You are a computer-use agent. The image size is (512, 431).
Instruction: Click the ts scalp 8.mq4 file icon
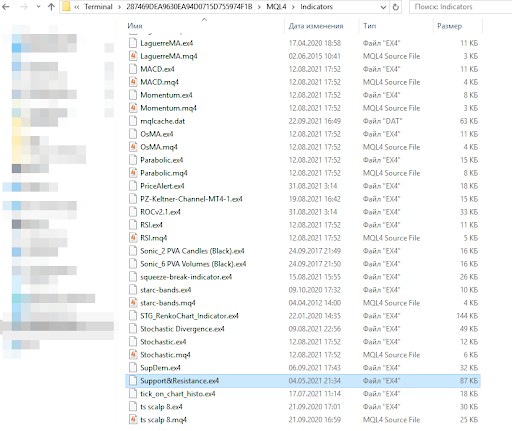(x=133, y=420)
